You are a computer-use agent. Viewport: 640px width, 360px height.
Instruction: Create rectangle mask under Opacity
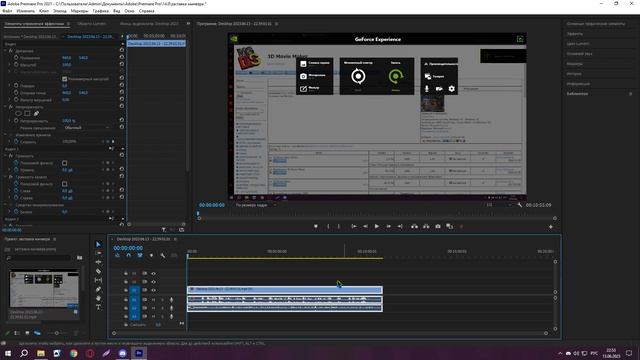27,113
